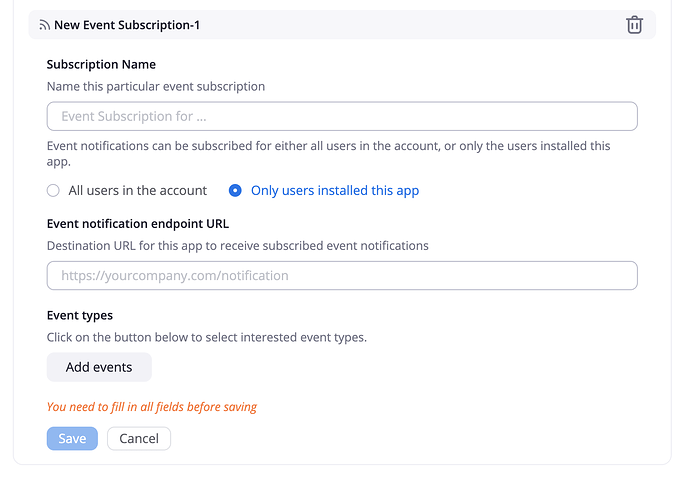Click the Event types heading
The width and height of the screenshot is (690, 477).
[80, 315]
